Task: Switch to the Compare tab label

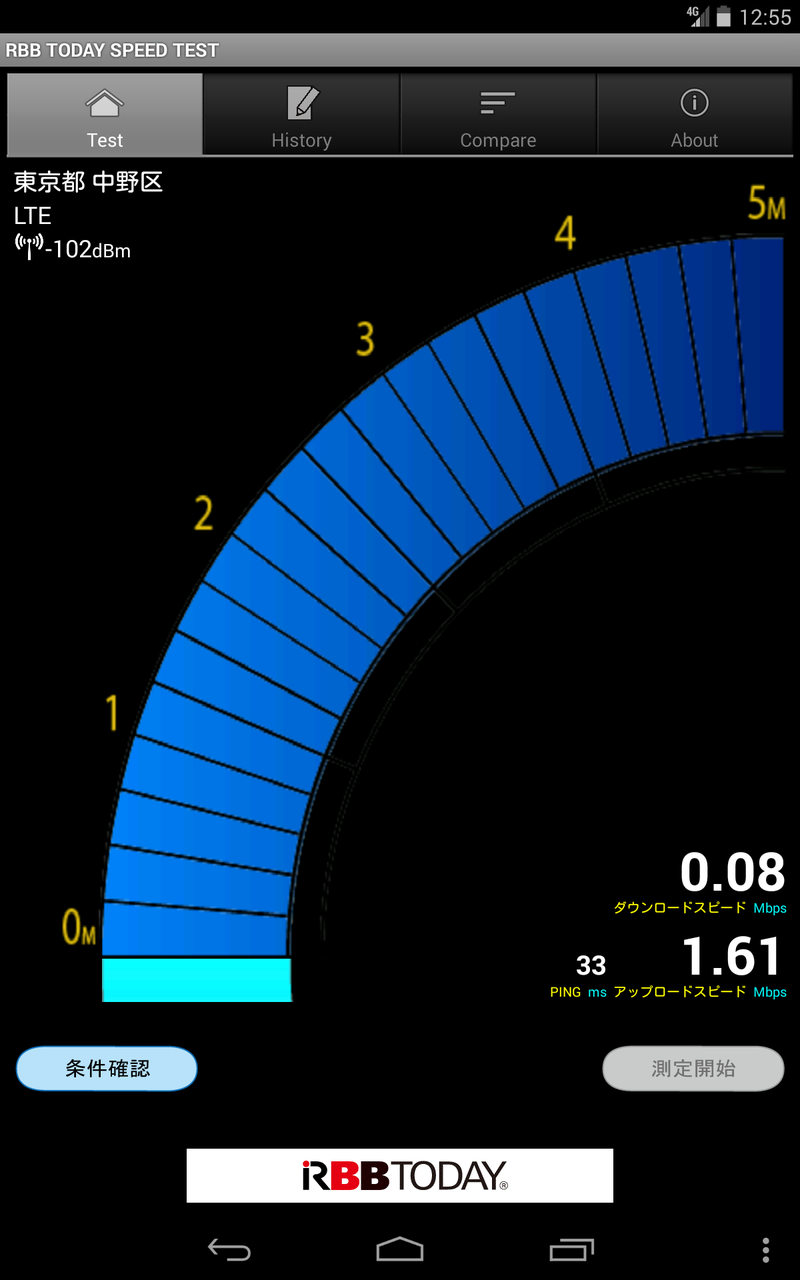Action: (x=497, y=141)
